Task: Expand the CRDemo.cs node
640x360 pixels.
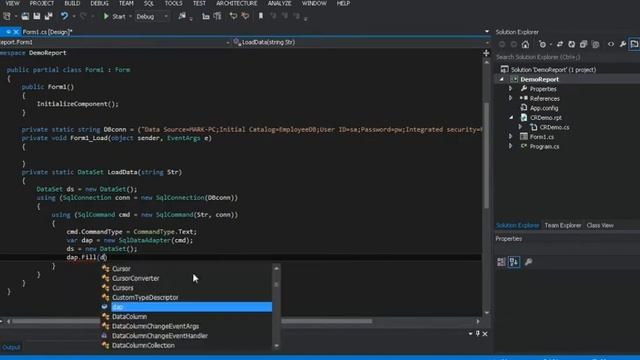Action: [520, 127]
